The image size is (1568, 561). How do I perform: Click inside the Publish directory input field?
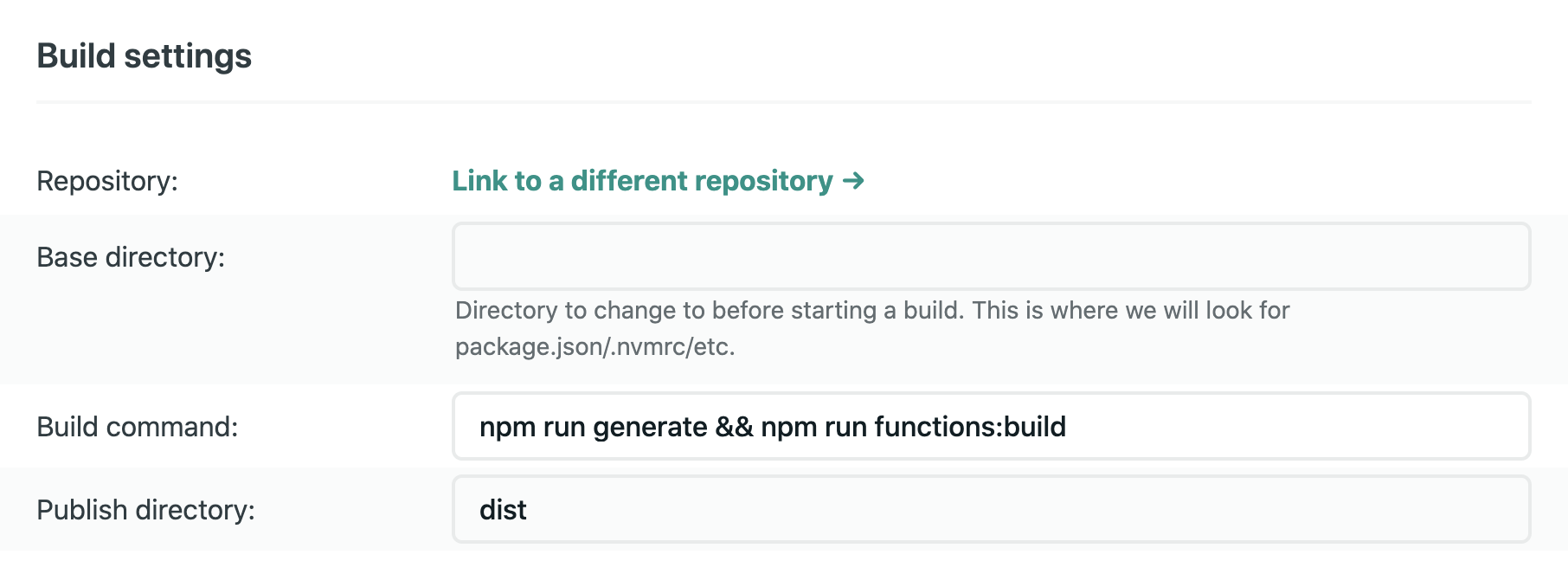[x=991, y=509]
